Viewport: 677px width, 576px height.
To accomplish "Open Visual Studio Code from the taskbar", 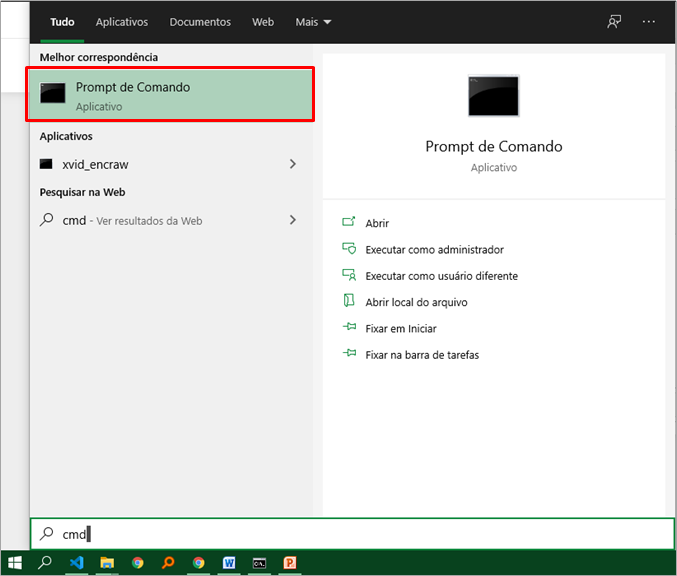I will click(76, 563).
